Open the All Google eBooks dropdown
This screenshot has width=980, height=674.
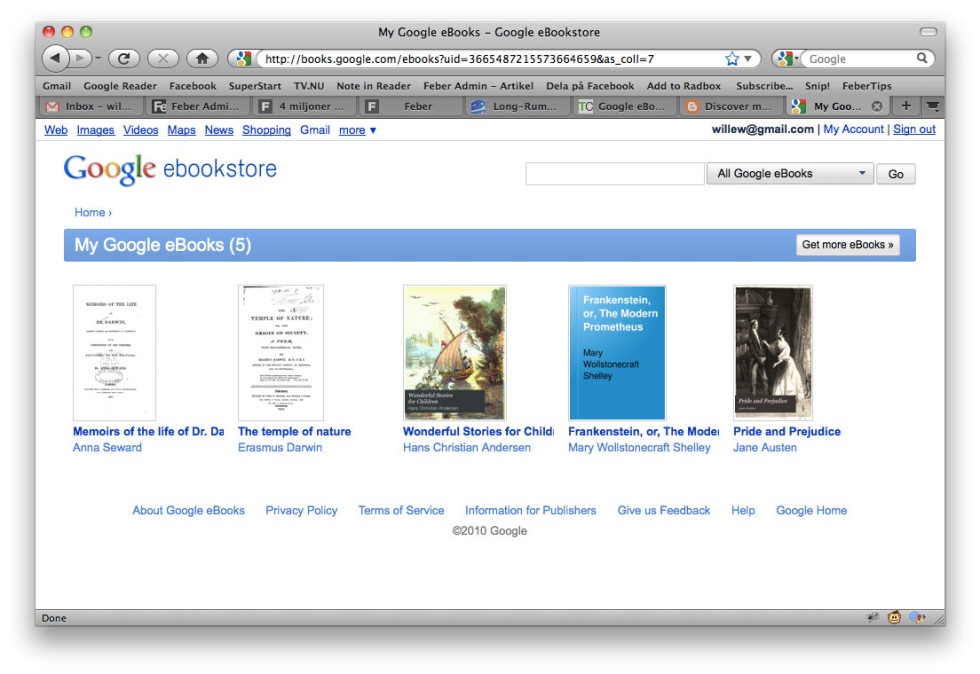pos(790,174)
